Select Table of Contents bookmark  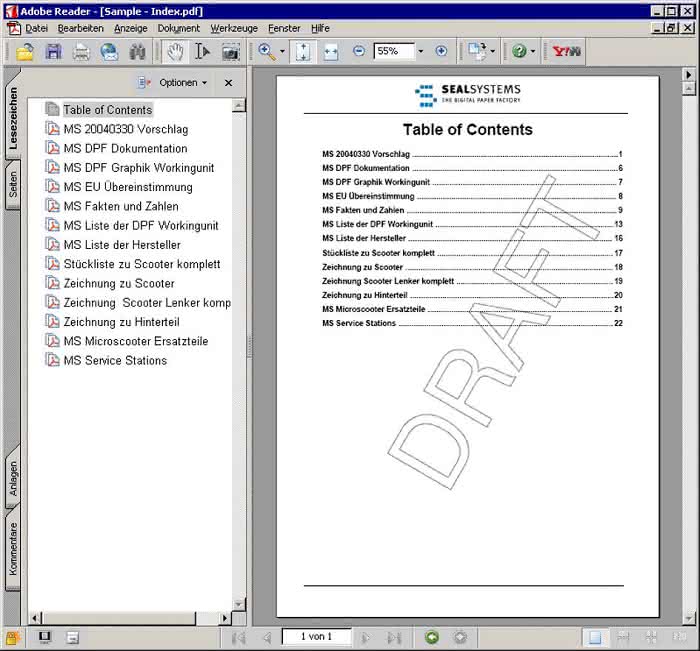[108, 110]
